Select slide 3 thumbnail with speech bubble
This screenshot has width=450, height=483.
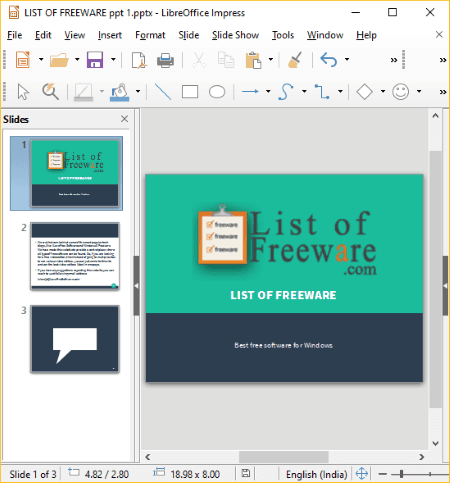pyautogui.click(x=75, y=339)
